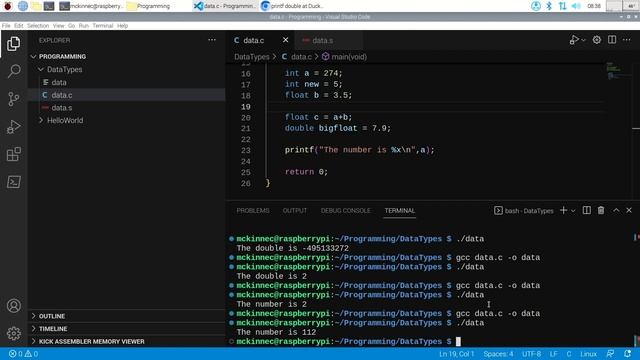
Task: Launch web browser globe in taskbar
Action: pyautogui.click(x=23, y=6)
